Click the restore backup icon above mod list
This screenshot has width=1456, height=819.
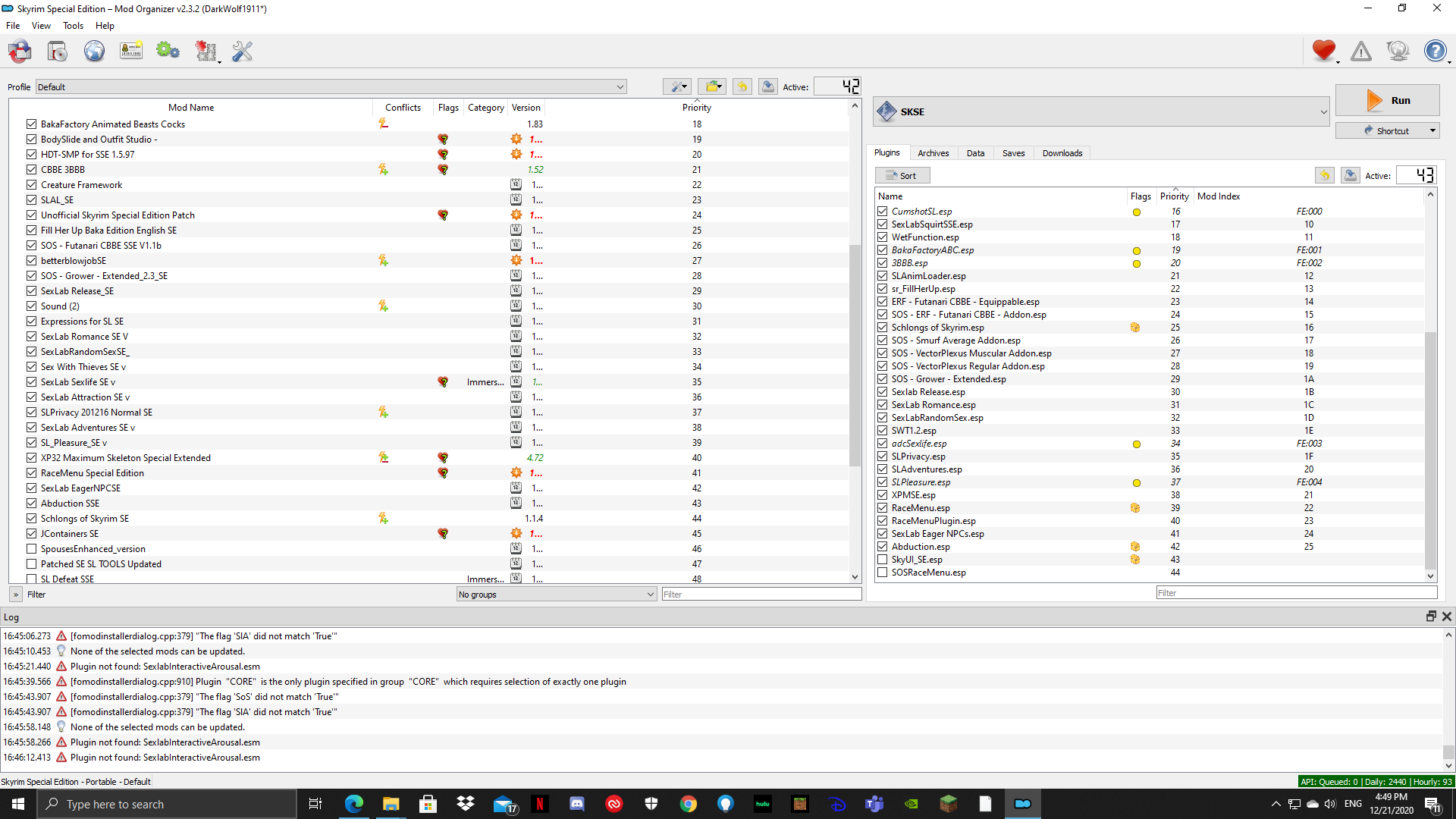pos(742,86)
